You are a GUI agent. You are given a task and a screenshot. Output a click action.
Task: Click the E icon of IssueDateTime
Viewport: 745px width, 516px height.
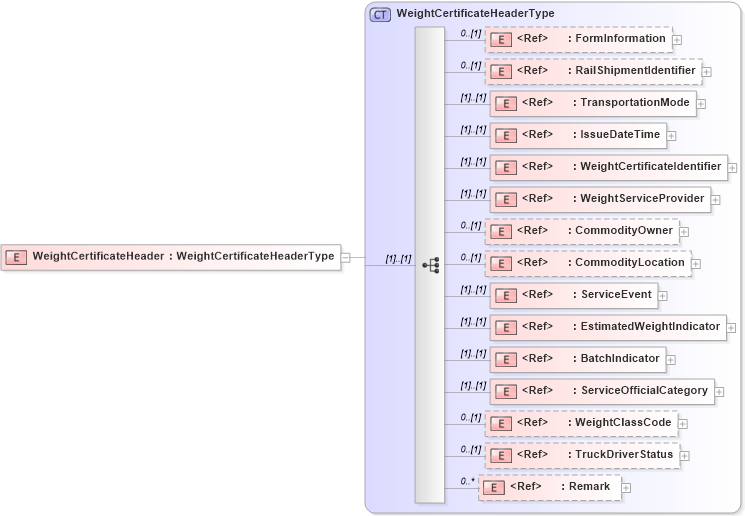(x=506, y=136)
